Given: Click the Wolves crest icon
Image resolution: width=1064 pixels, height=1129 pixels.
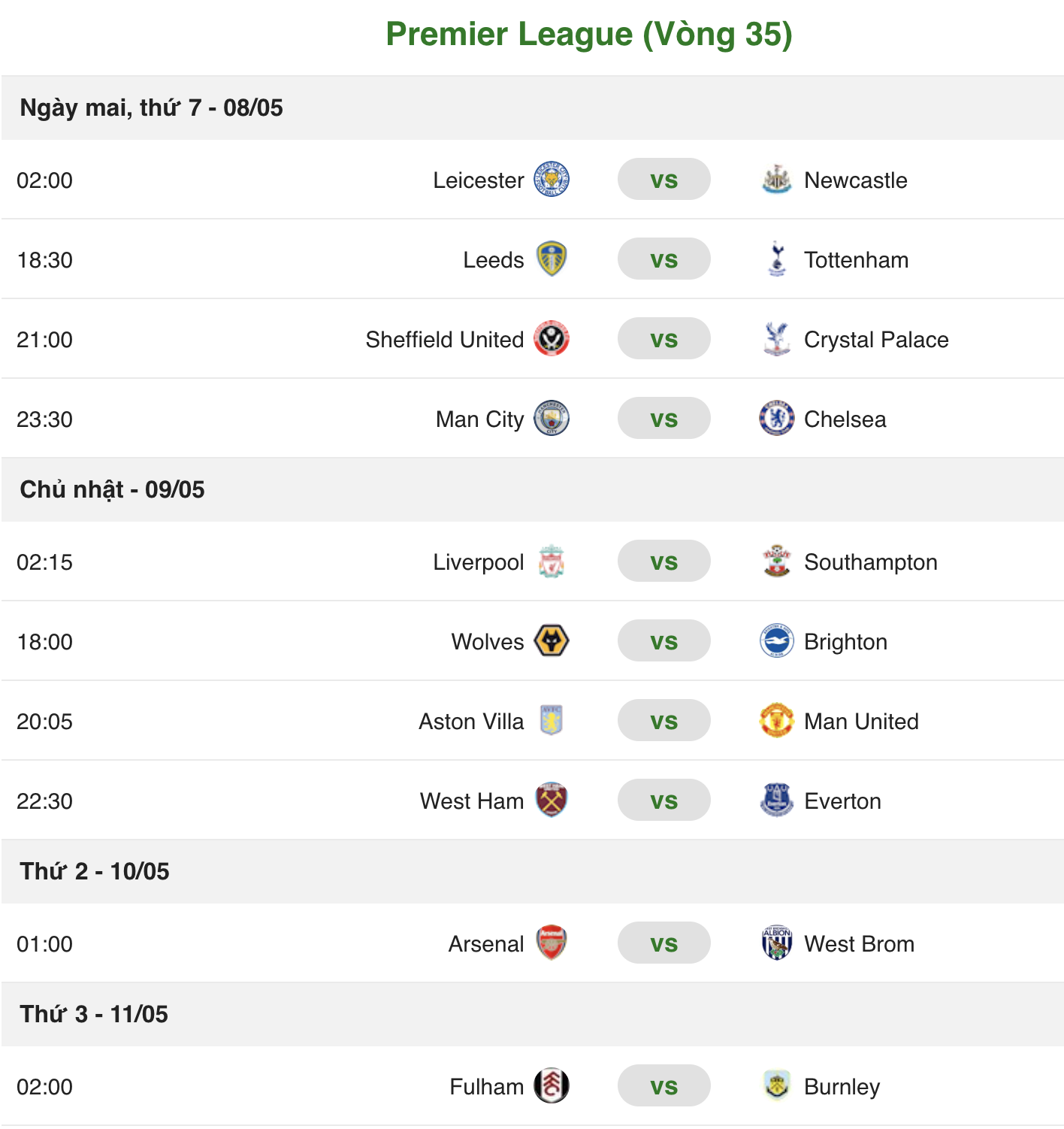Looking at the screenshot, I should tap(552, 641).
